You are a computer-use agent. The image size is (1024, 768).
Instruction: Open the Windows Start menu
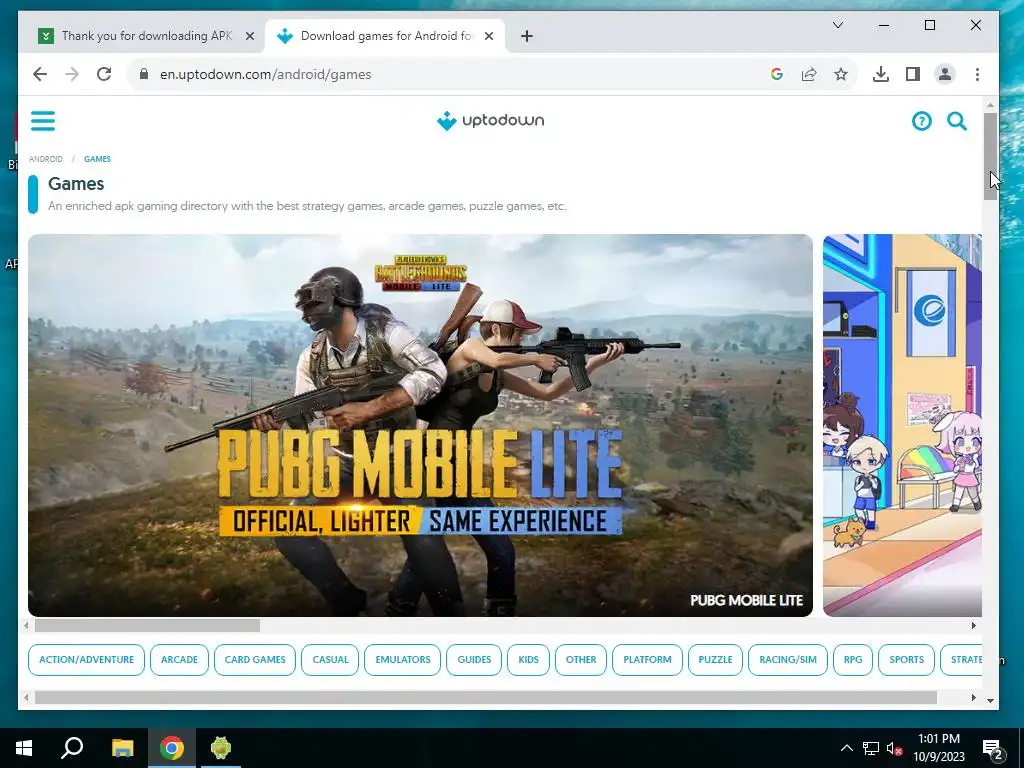tap(24, 748)
